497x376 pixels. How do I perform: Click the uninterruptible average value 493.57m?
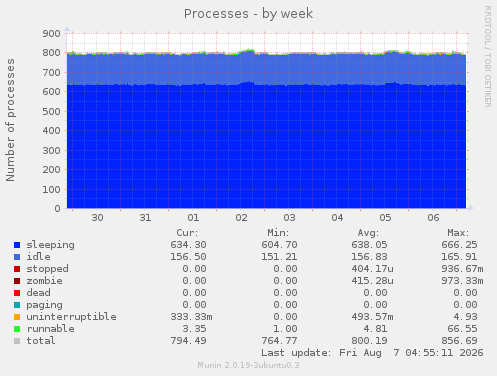372,317
